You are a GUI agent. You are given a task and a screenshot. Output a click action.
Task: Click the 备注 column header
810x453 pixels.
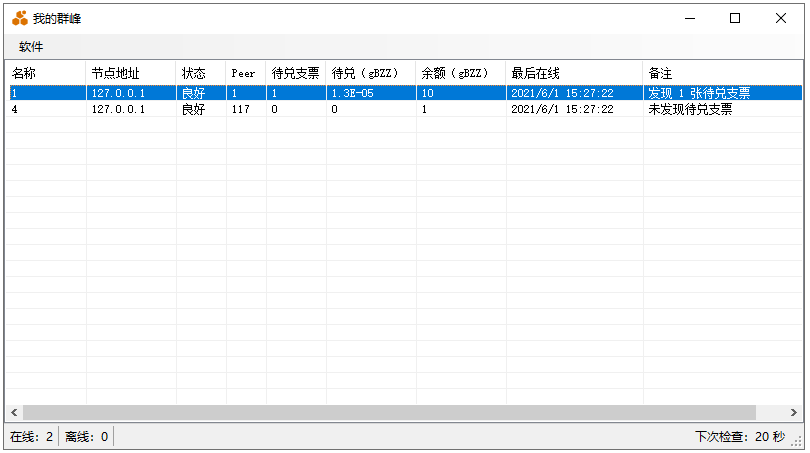(720, 73)
